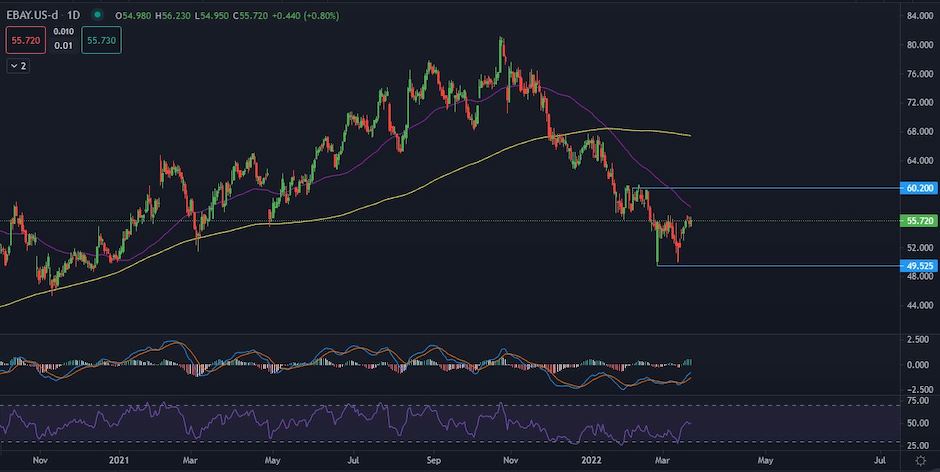Click the Sep label on time axis
This screenshot has height=472, width=940.
(434, 461)
